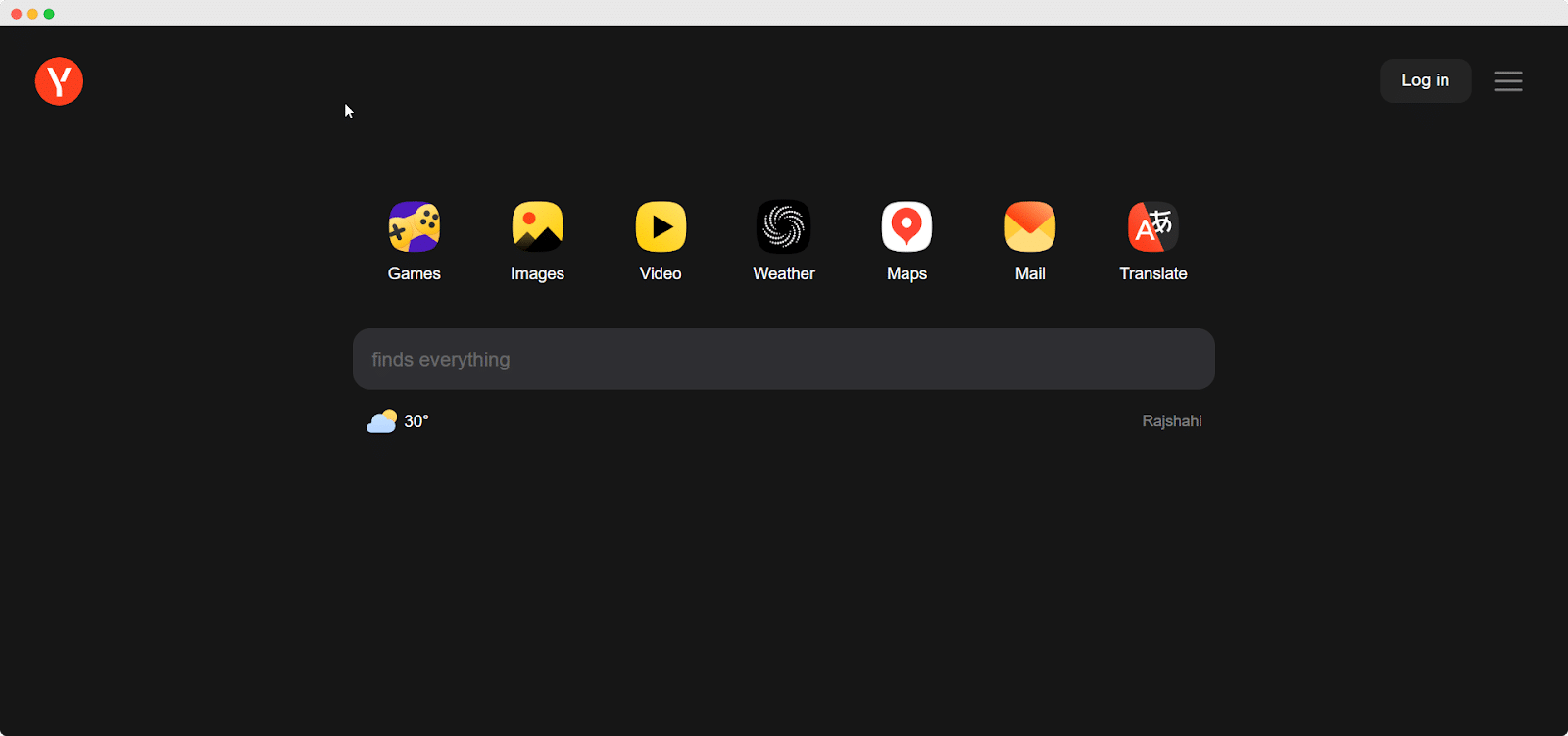Minimize the window with yellow button
This screenshot has width=1568, height=736.
pyautogui.click(x=32, y=14)
